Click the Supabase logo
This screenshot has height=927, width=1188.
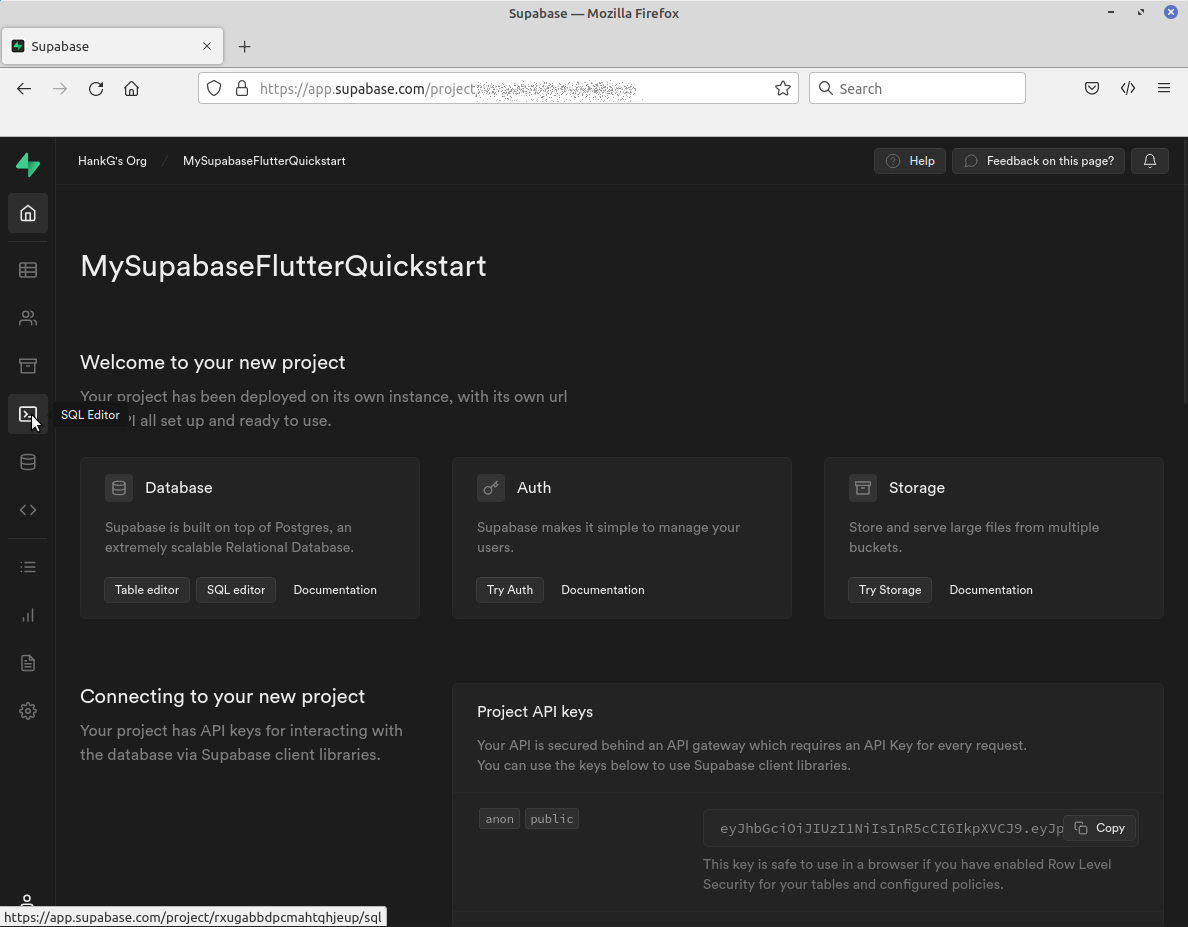point(28,165)
